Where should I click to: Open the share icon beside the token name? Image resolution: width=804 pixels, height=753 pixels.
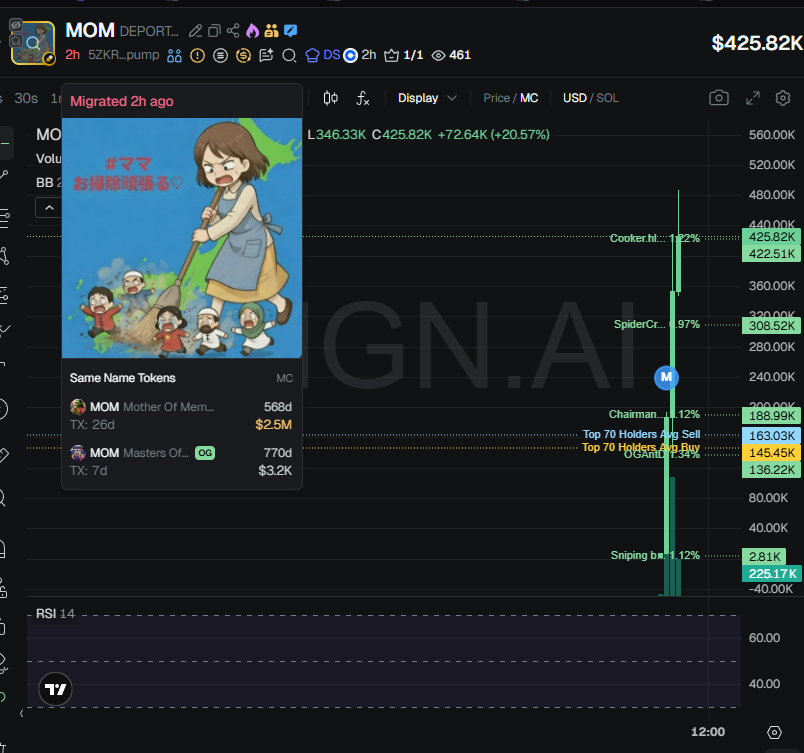[x=233, y=31]
